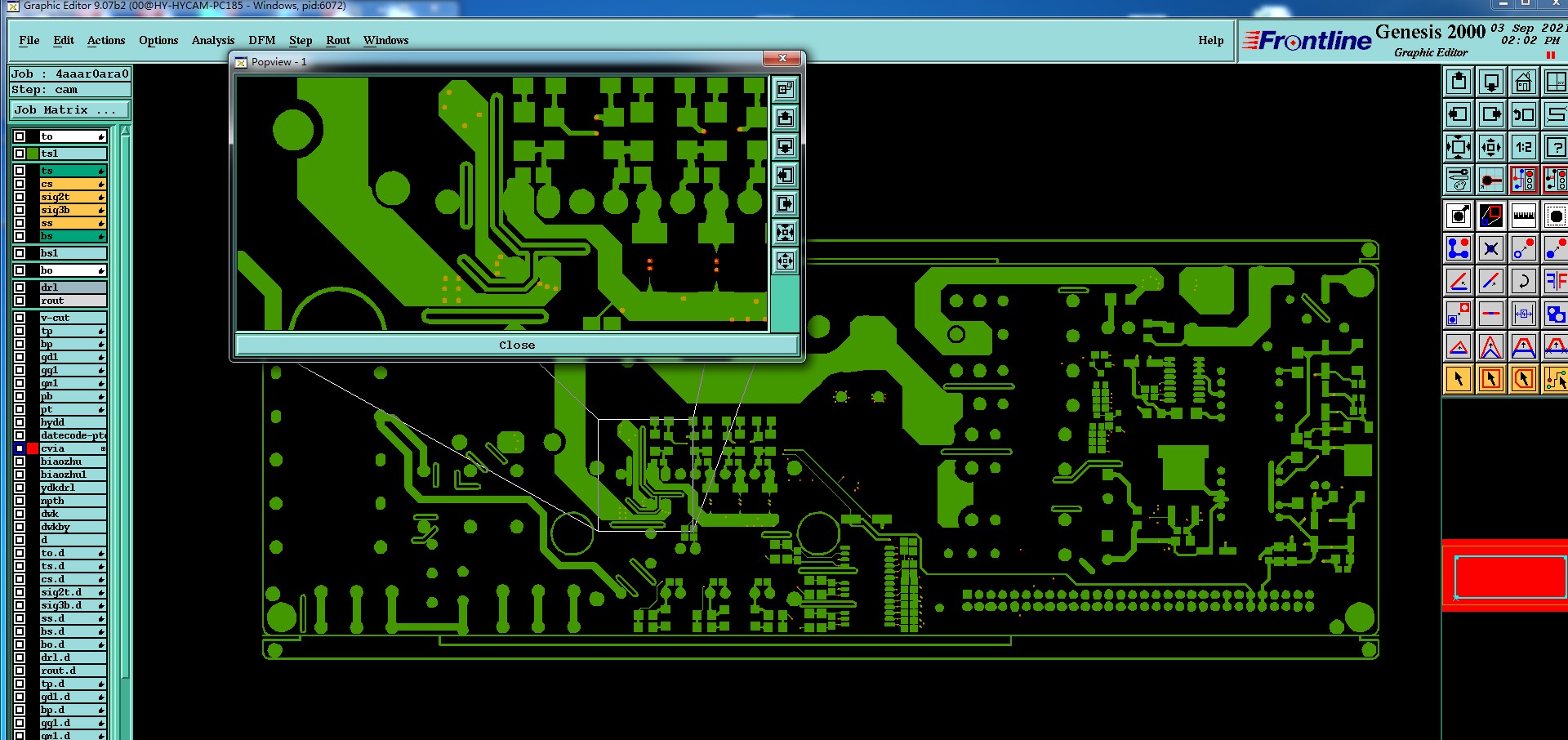Open the question mark help tool icon
1568x740 pixels.
[1555, 147]
